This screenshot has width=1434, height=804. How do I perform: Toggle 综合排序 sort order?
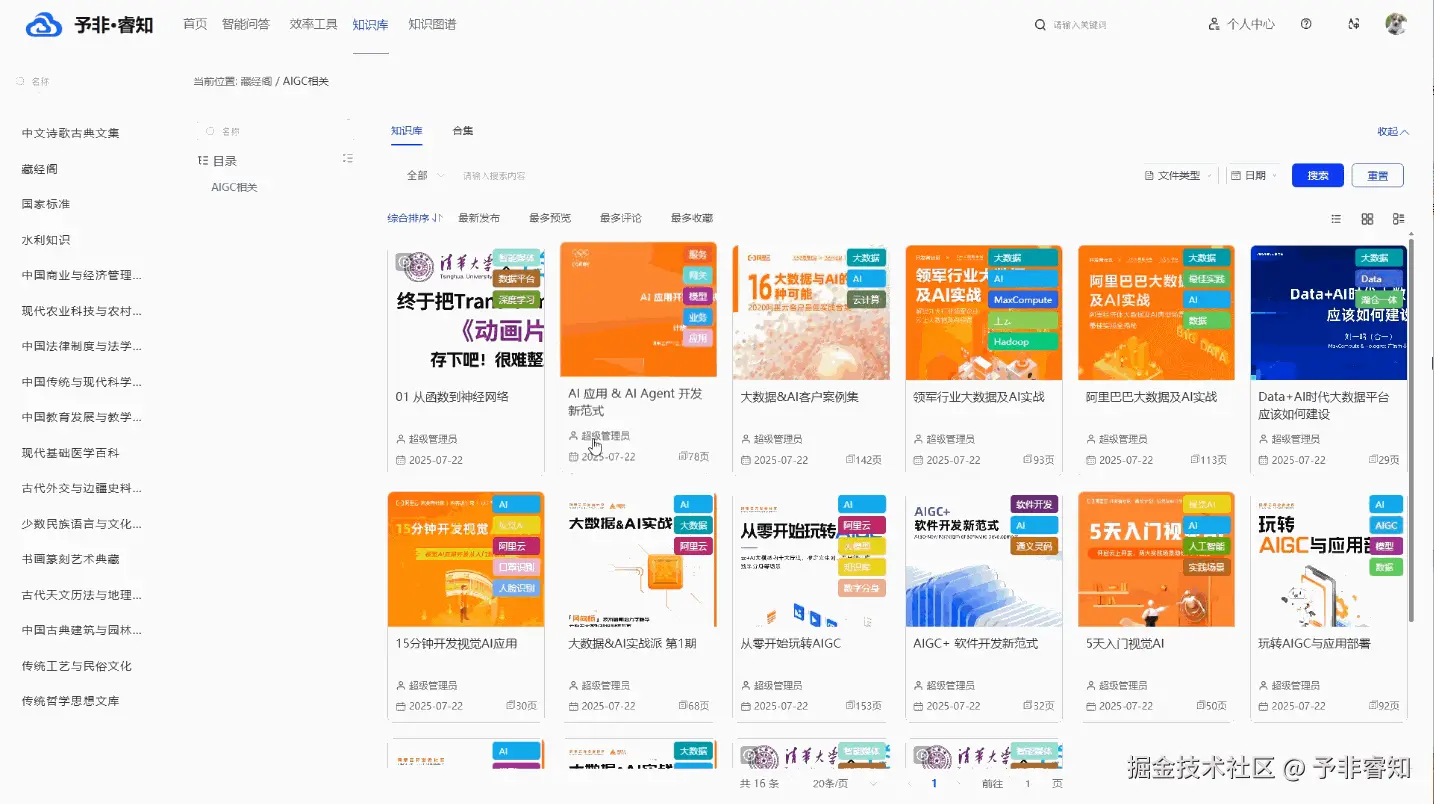pos(415,218)
